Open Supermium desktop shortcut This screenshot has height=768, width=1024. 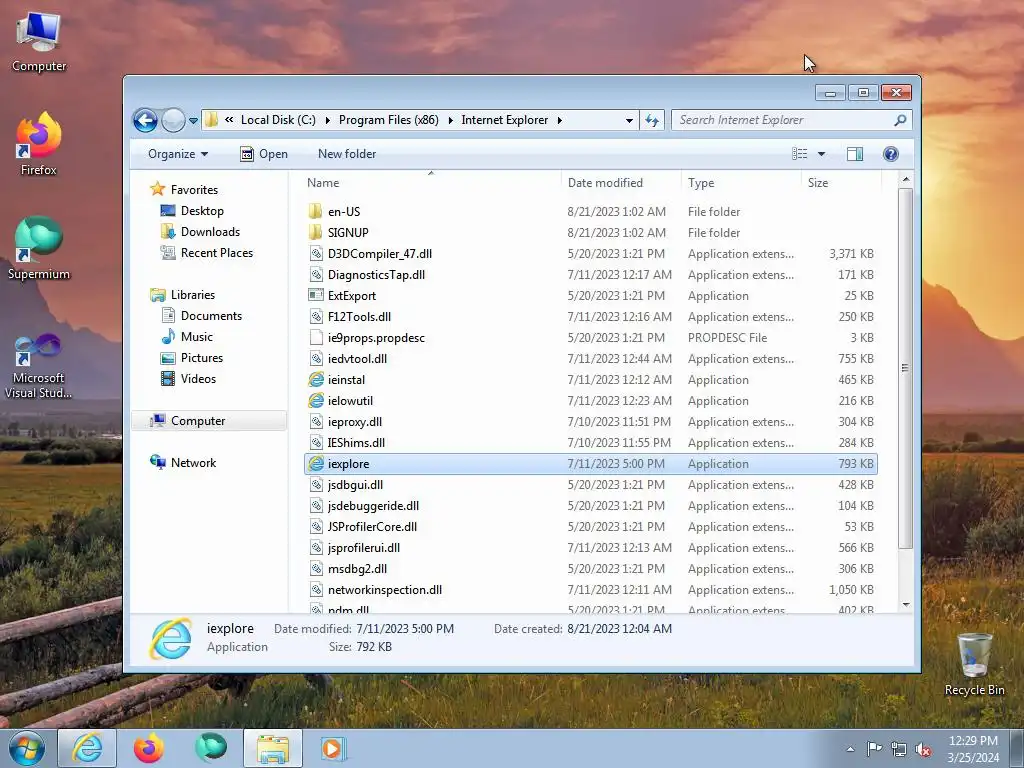coord(39,248)
